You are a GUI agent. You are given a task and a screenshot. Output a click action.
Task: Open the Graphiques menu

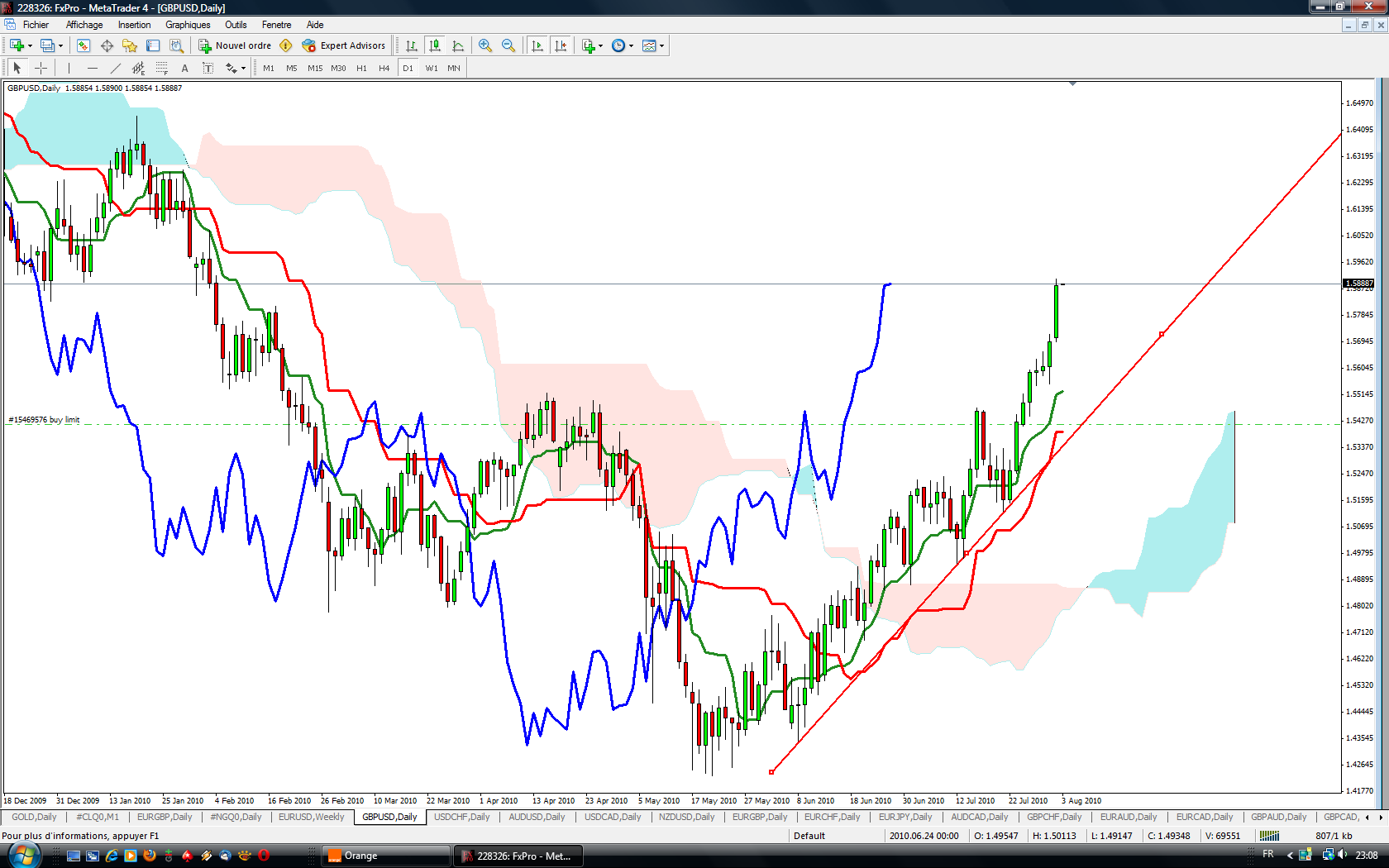pyautogui.click(x=188, y=25)
